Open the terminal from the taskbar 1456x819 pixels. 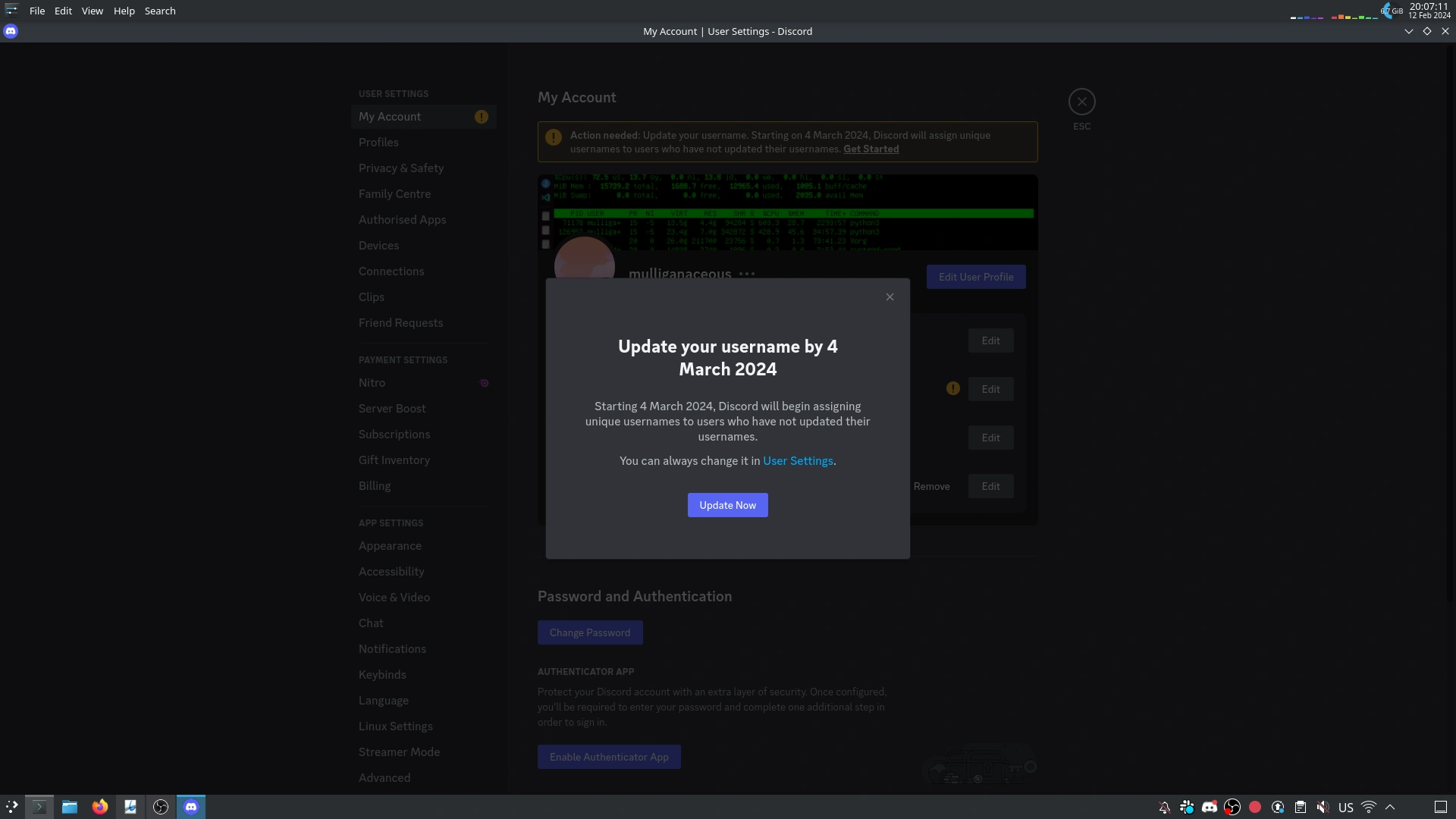39,807
